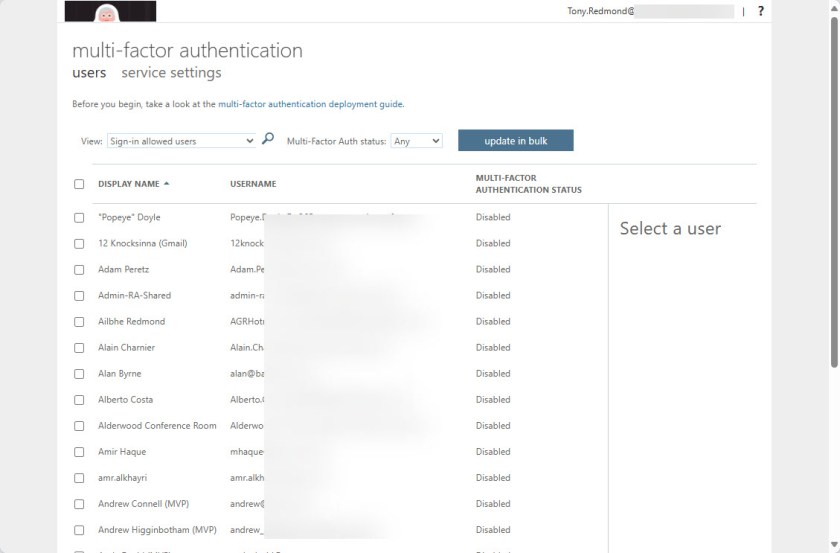Click the multi-factor authentication page title
This screenshot has width=840, height=553.
click(x=188, y=50)
